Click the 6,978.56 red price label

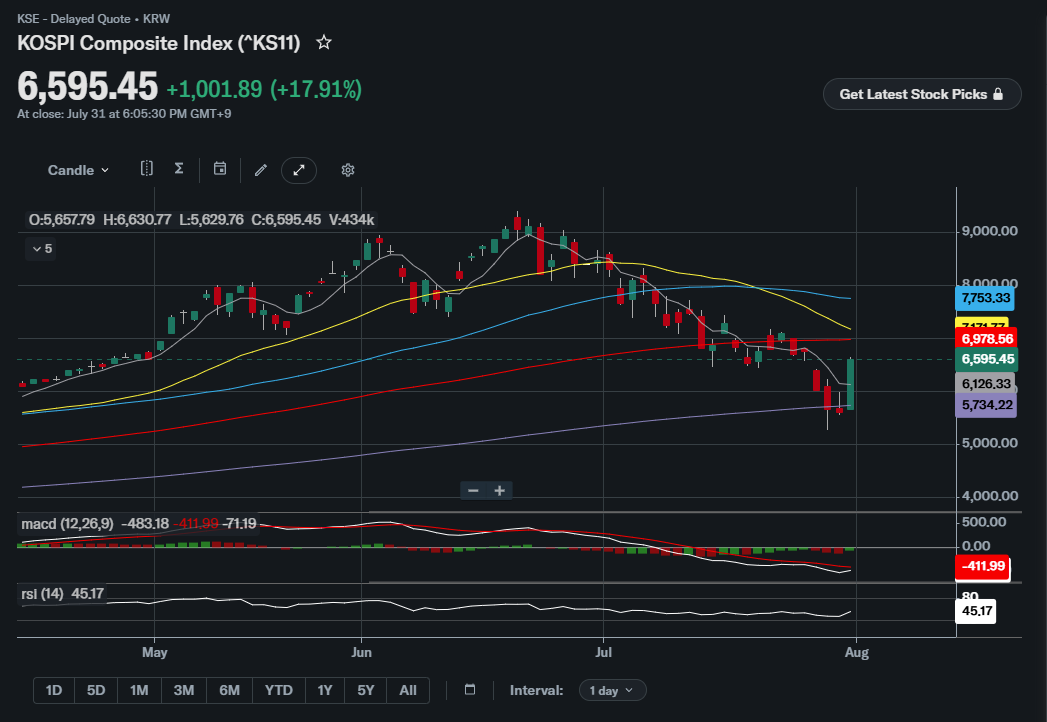pyautogui.click(x=987, y=339)
